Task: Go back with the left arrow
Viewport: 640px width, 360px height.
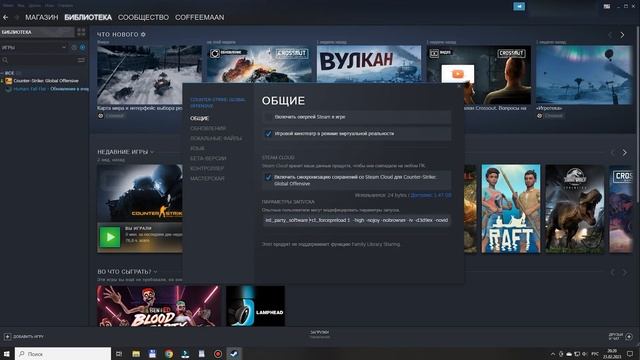Action: click(x=6, y=18)
